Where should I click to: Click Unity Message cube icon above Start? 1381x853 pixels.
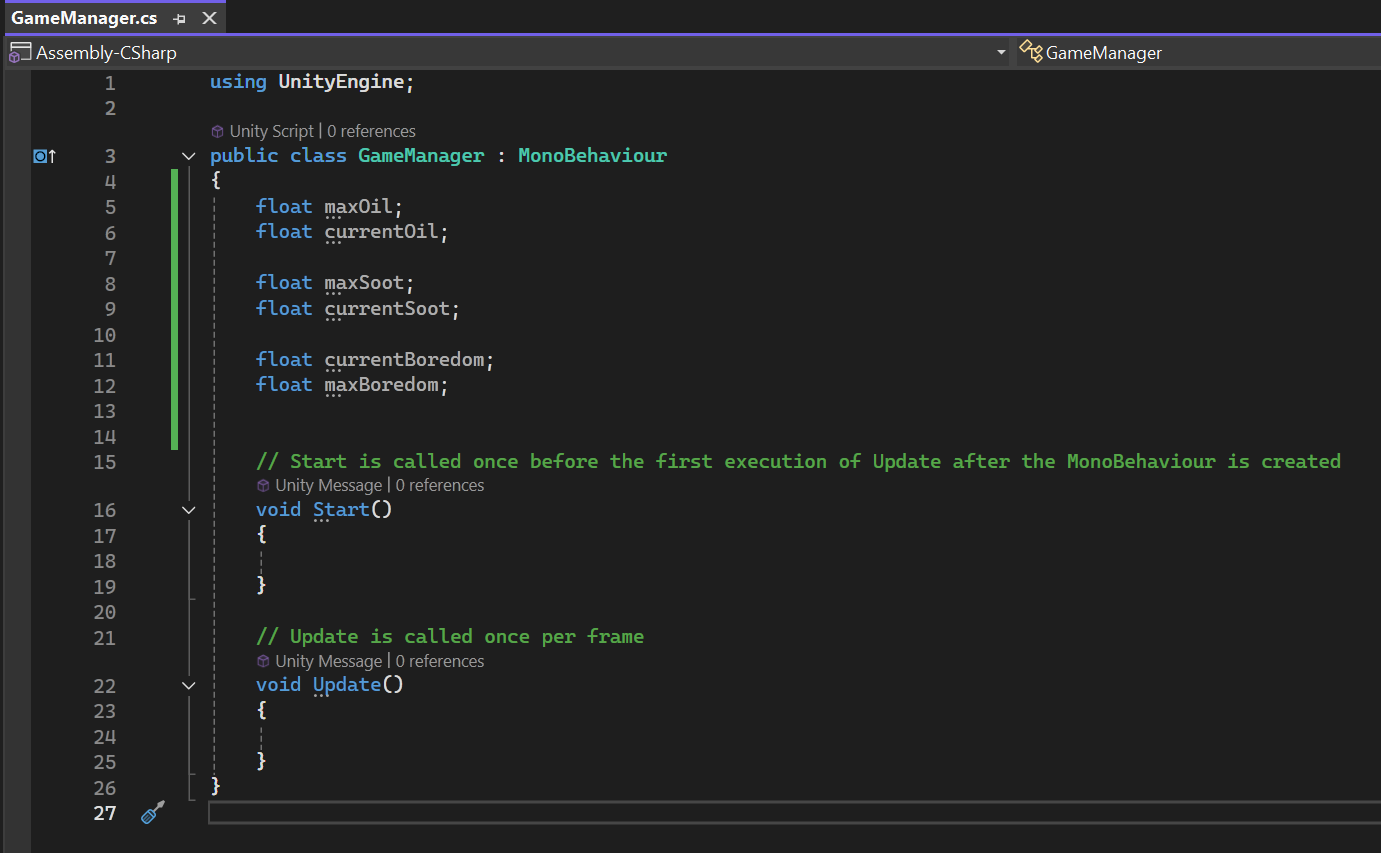click(x=264, y=485)
